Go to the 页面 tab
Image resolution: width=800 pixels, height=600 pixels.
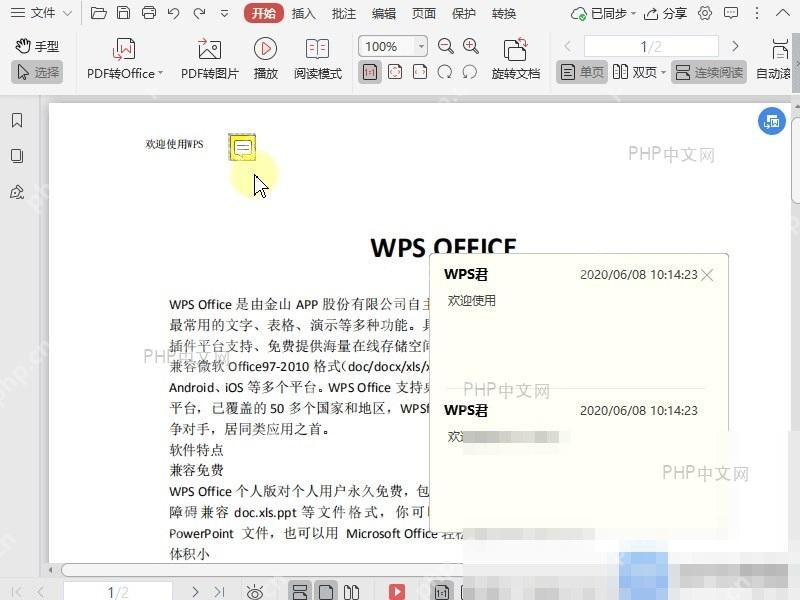pos(424,14)
